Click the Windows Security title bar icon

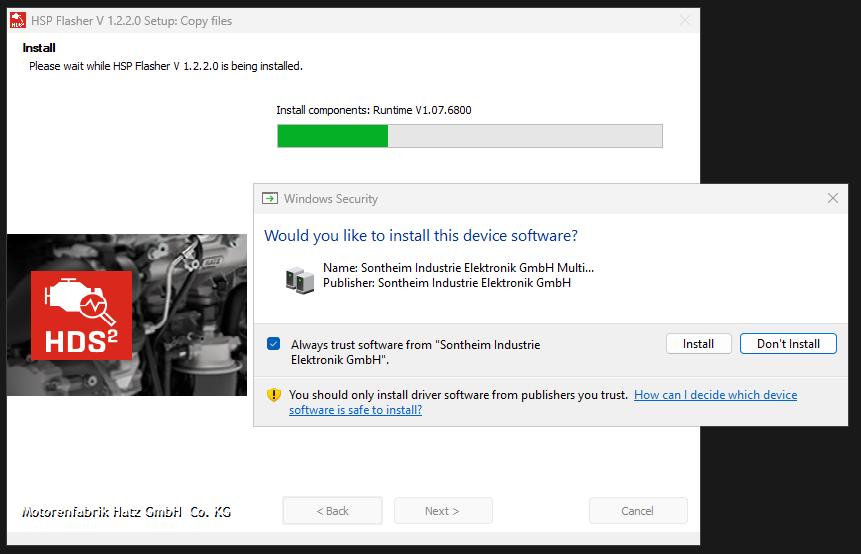tap(270, 198)
